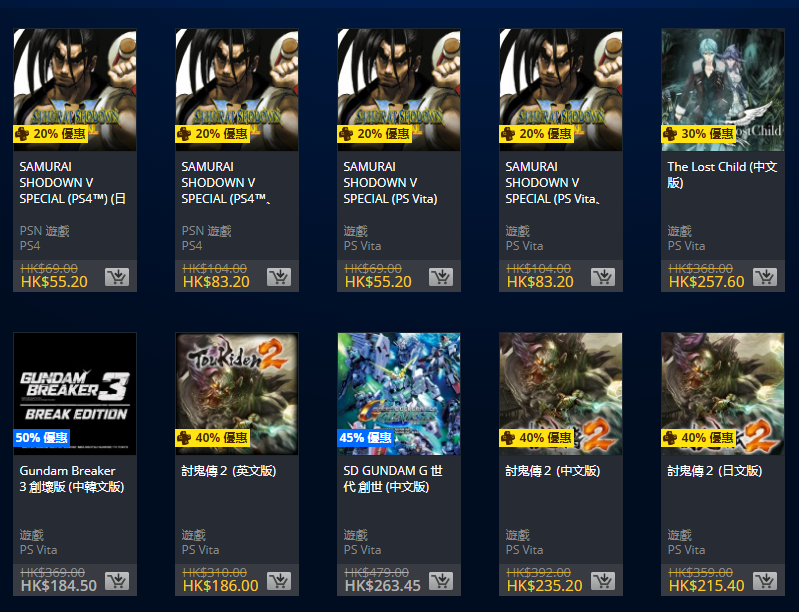The height and width of the screenshot is (612, 799).
Task: Open Toukiden 2 English version cover art
Action: pyautogui.click(x=237, y=394)
